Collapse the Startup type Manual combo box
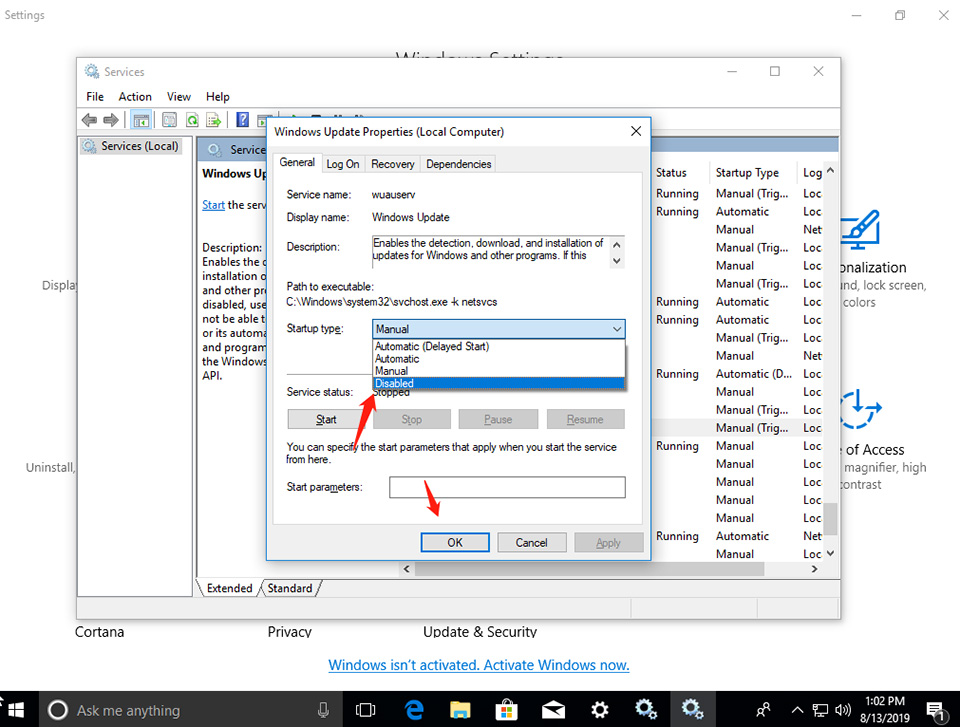The image size is (960, 727). point(498,329)
